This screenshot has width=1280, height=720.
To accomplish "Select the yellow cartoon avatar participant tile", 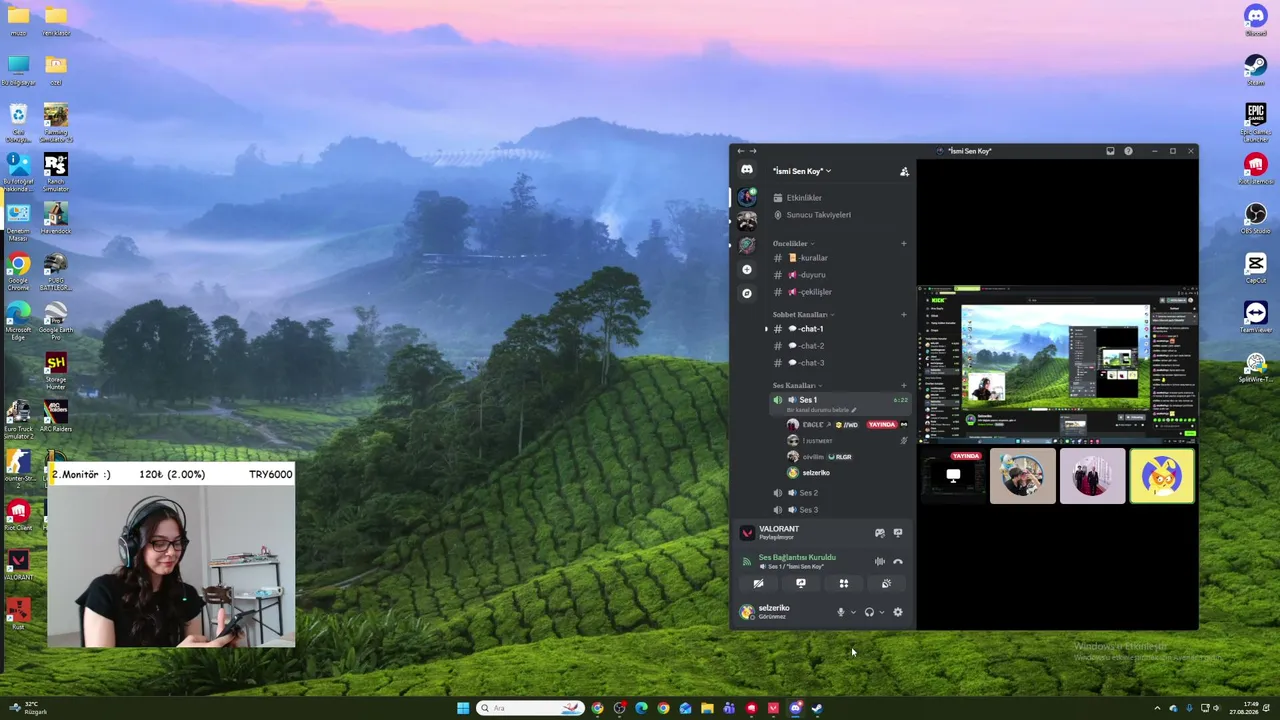I will tap(1162, 476).
